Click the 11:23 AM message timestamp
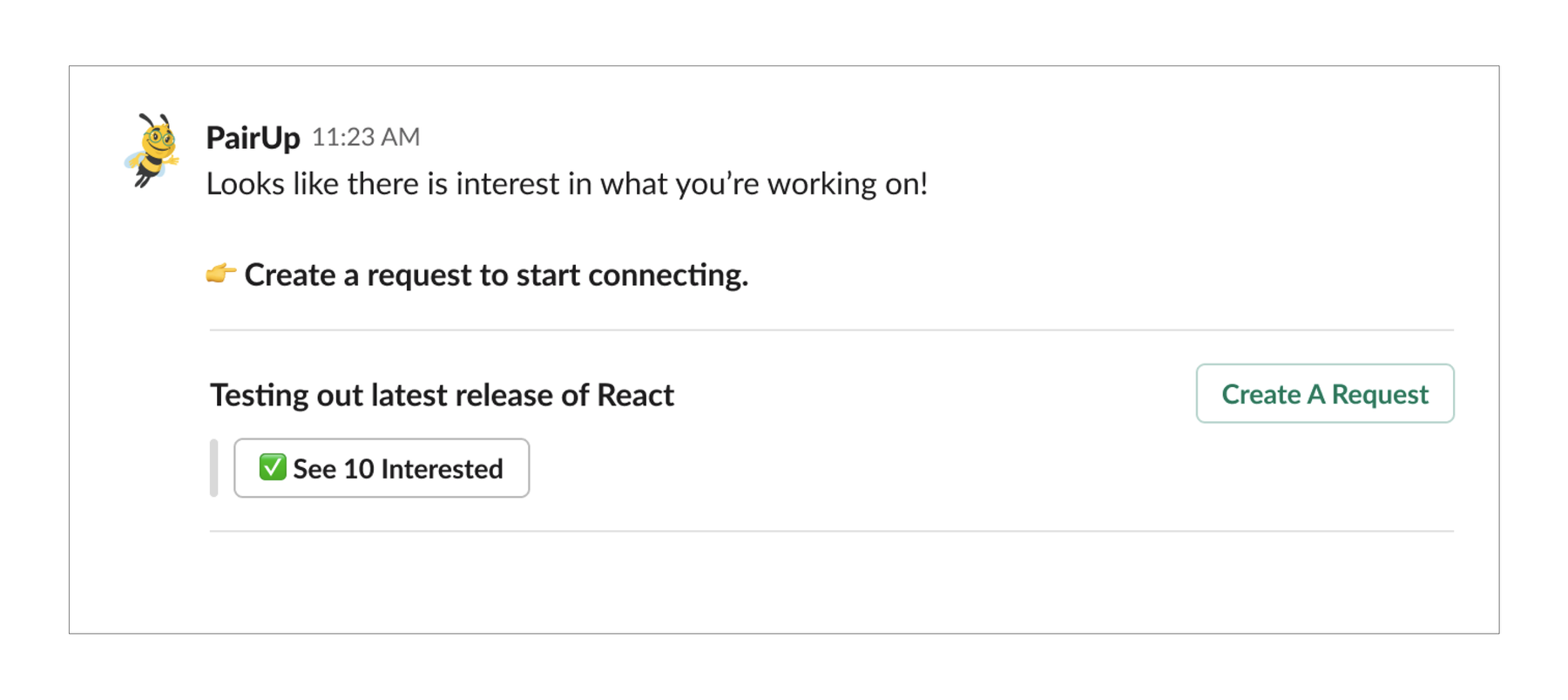This screenshot has width=1568, height=700. (x=366, y=137)
